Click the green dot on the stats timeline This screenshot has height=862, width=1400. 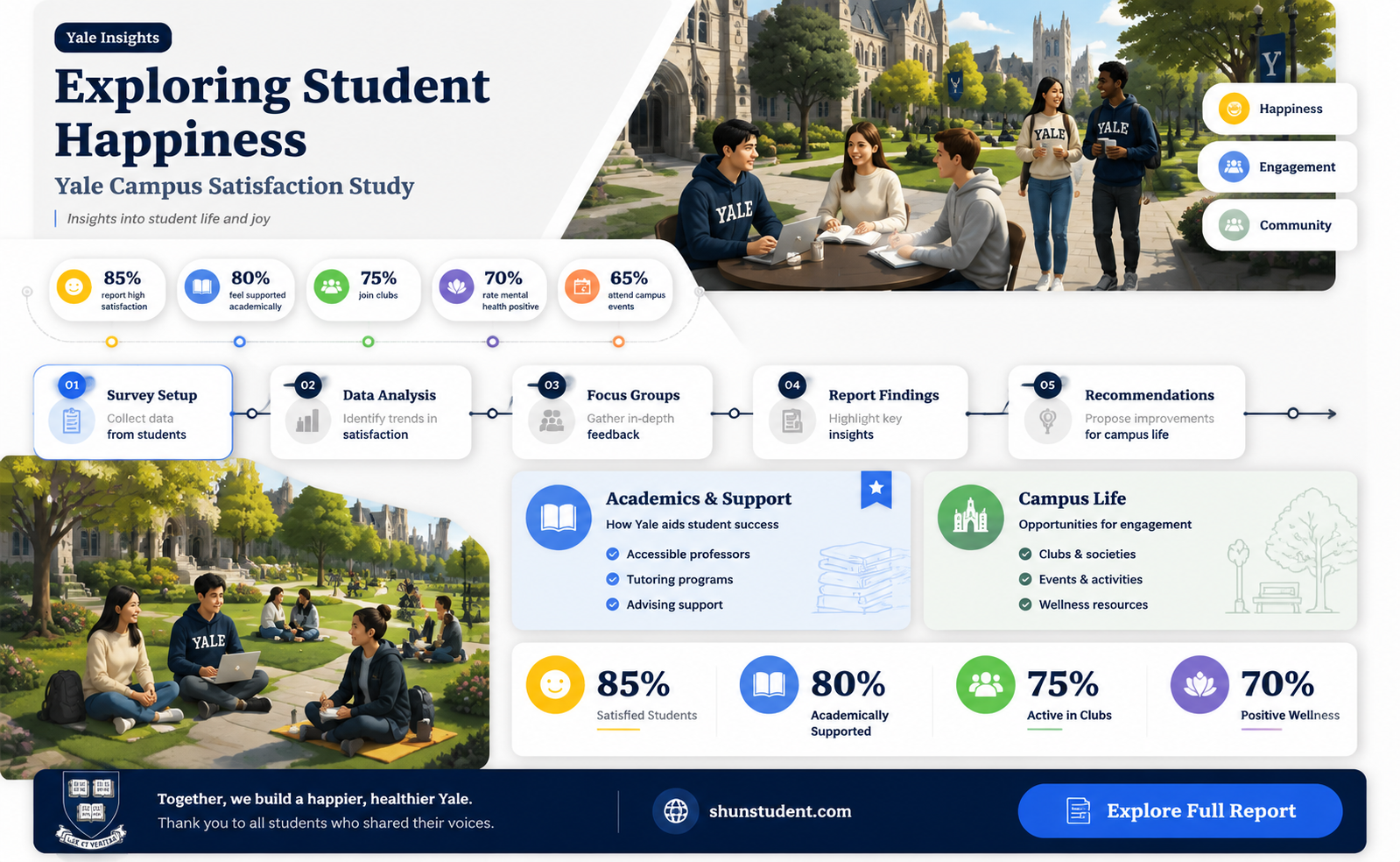coord(369,342)
